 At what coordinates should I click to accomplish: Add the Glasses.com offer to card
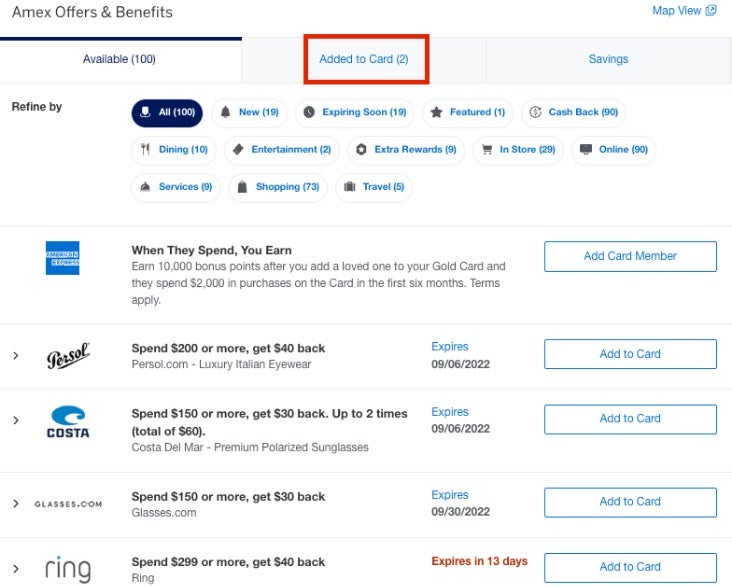(x=630, y=502)
